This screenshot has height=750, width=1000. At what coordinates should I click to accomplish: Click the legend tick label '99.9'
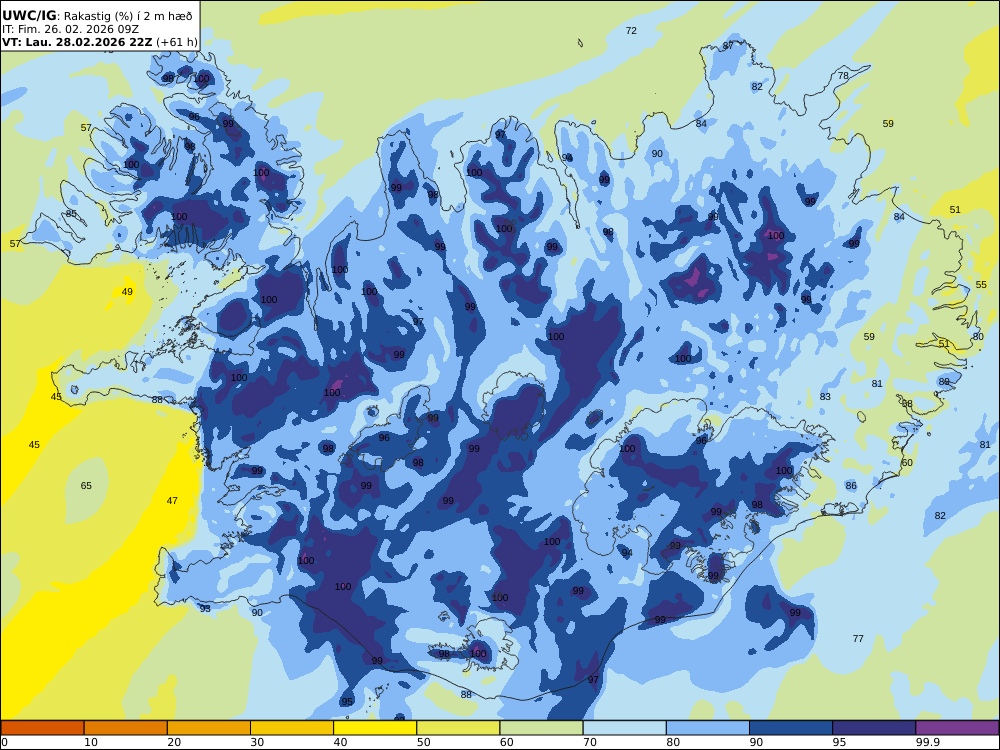point(927,742)
